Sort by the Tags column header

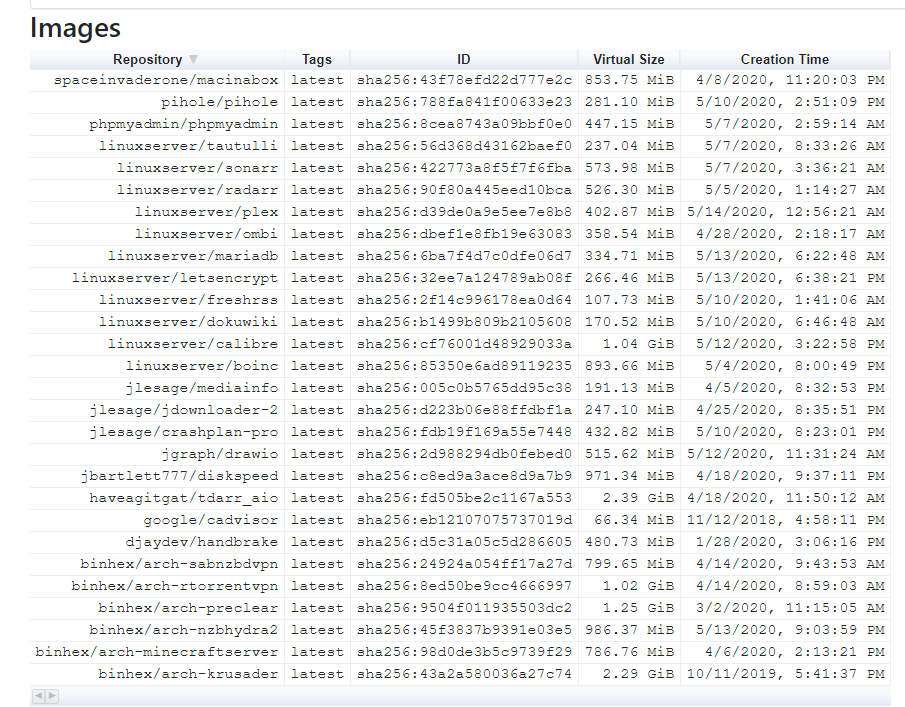pyautogui.click(x=317, y=59)
